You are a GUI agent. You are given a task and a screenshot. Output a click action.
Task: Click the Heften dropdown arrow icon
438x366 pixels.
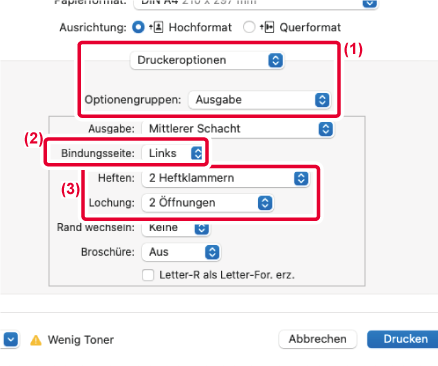pos(301,178)
